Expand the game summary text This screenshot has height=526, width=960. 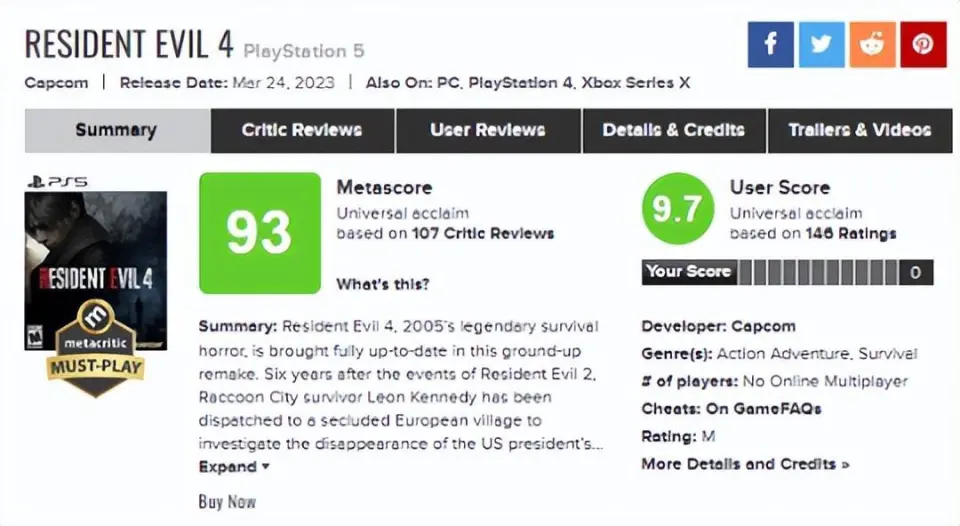coord(234,467)
